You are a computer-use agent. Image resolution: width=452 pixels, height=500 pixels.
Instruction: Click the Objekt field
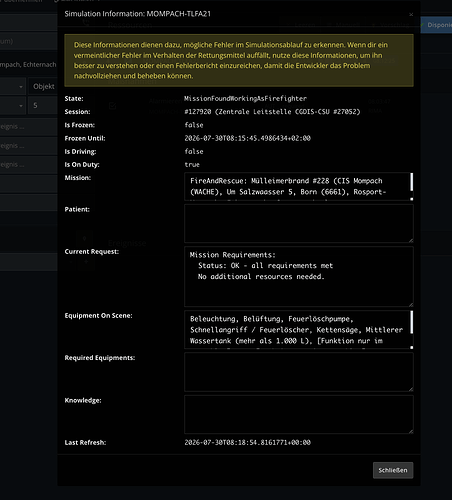pos(43,87)
